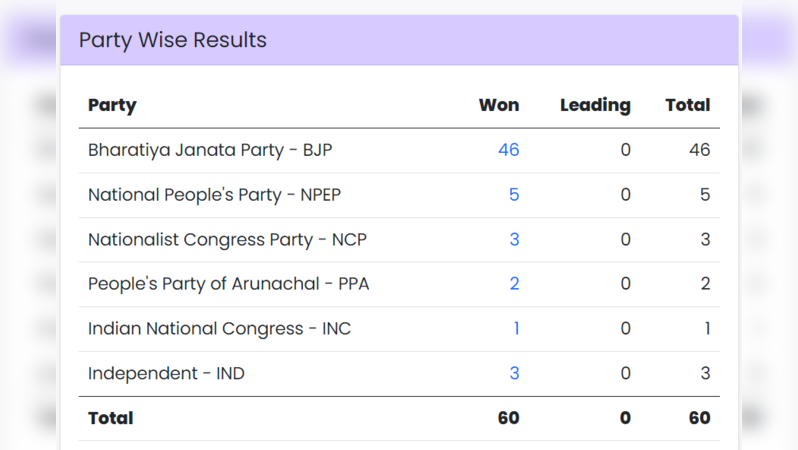Select PPA's won count link 2

(514, 284)
